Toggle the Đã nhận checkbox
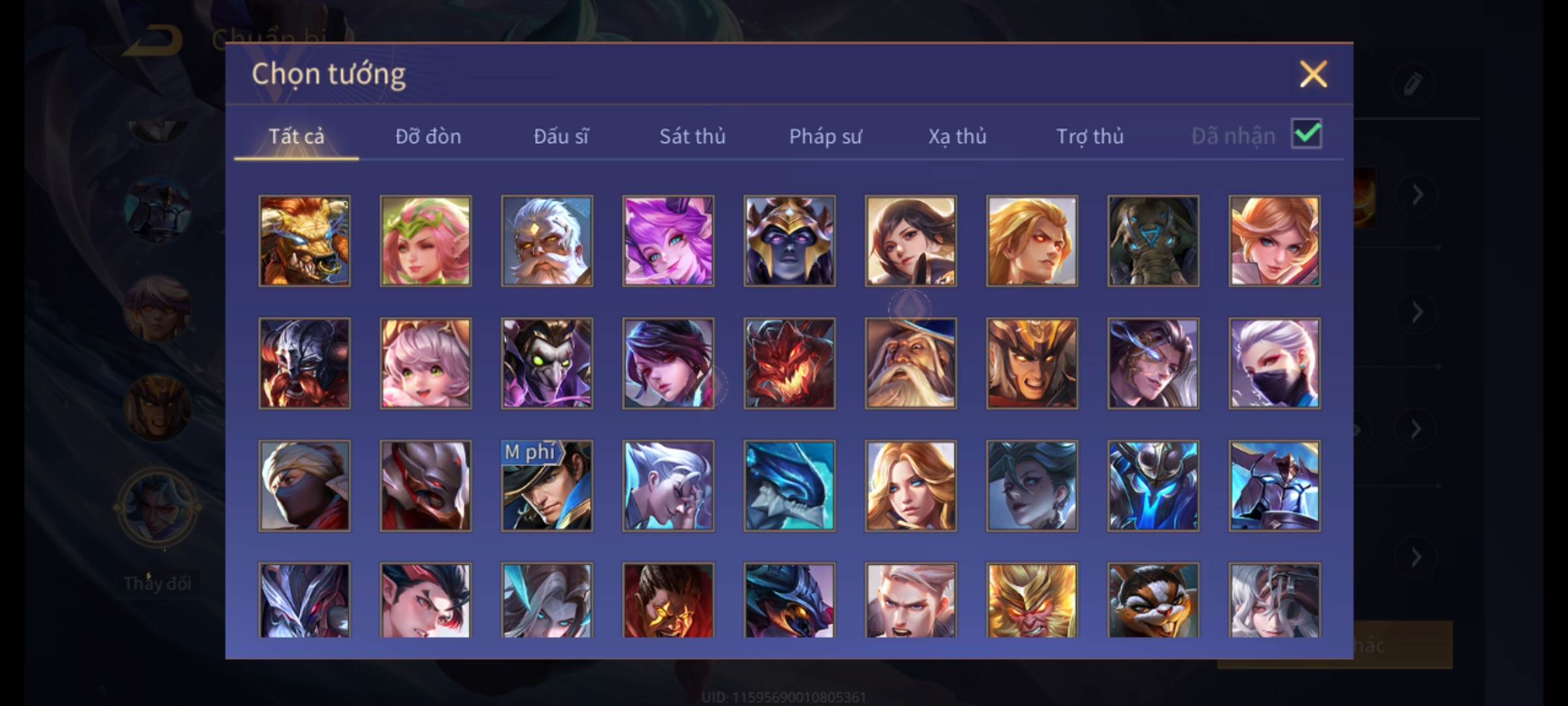Screen dimensions: 1568x706 click(x=1306, y=134)
